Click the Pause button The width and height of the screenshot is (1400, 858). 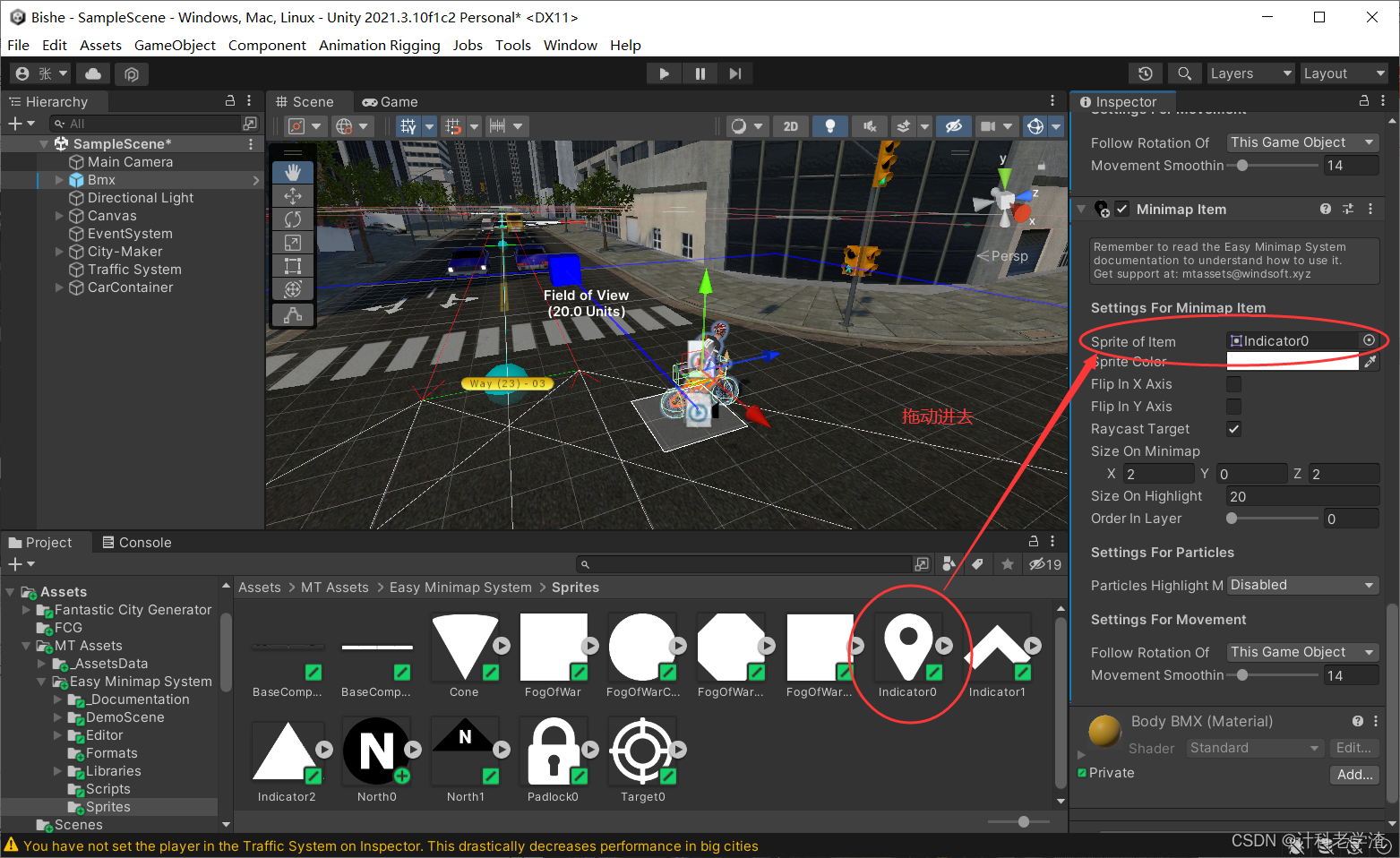(x=700, y=73)
